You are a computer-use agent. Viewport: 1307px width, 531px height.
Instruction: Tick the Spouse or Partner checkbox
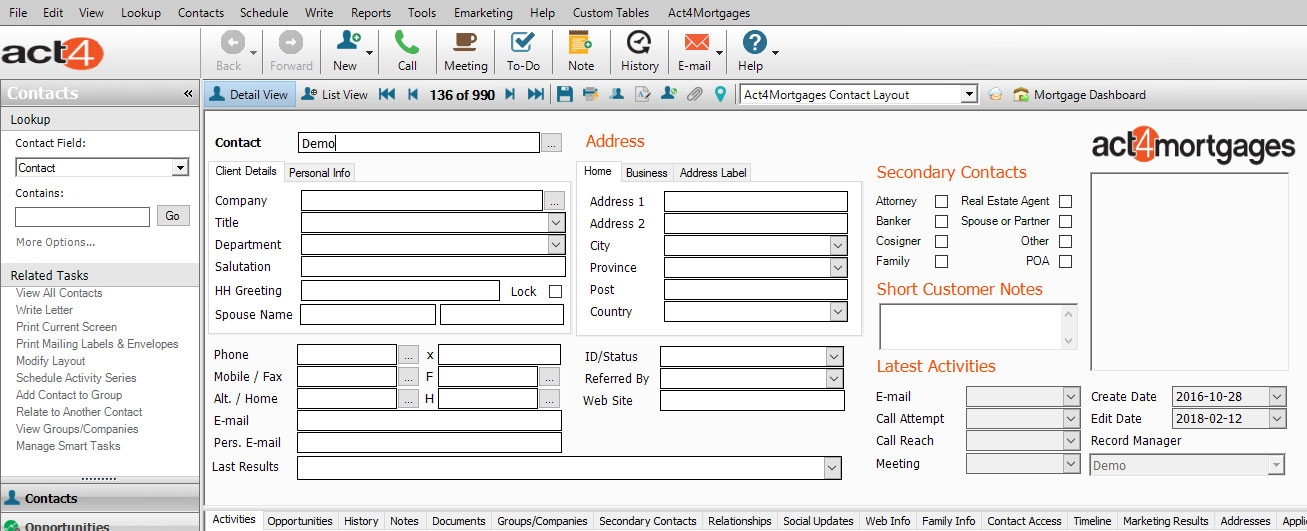point(1065,221)
